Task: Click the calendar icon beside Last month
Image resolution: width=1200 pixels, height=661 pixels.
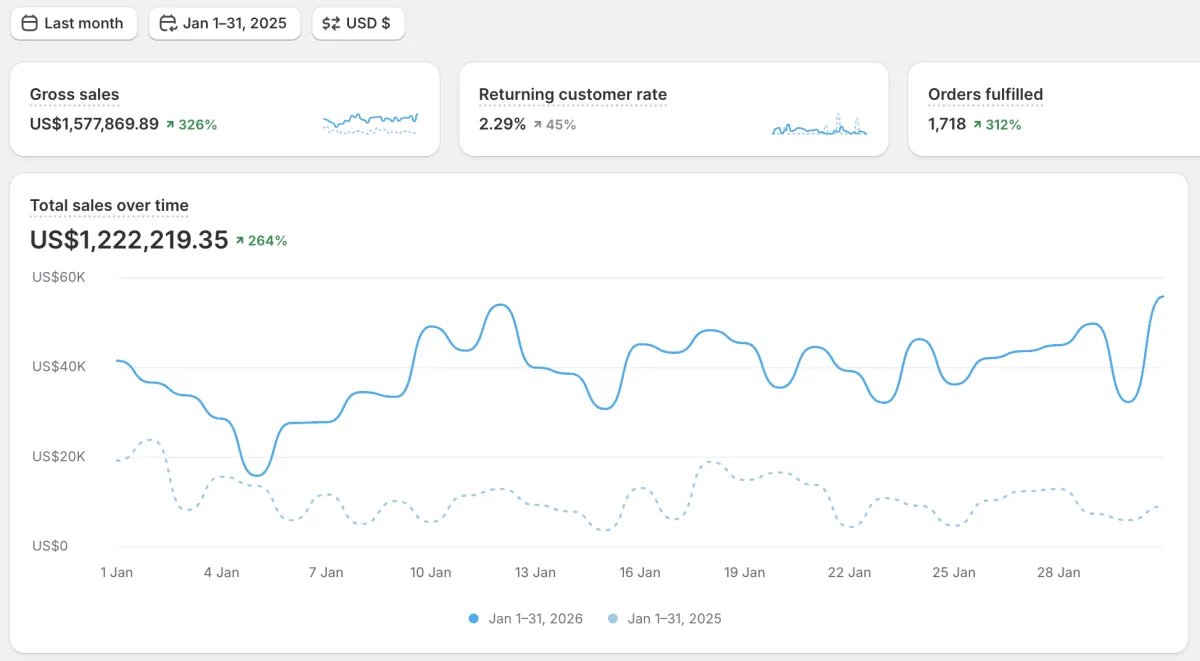Action: coord(30,23)
